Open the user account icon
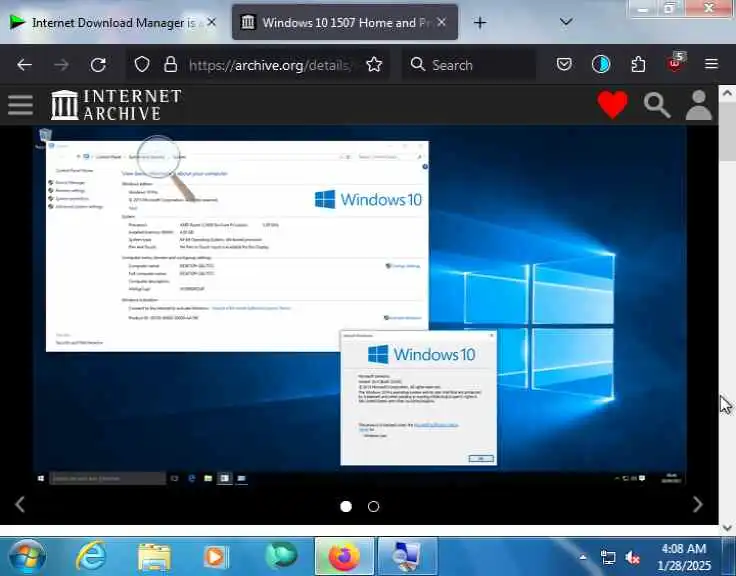The image size is (736, 576). pos(699,105)
